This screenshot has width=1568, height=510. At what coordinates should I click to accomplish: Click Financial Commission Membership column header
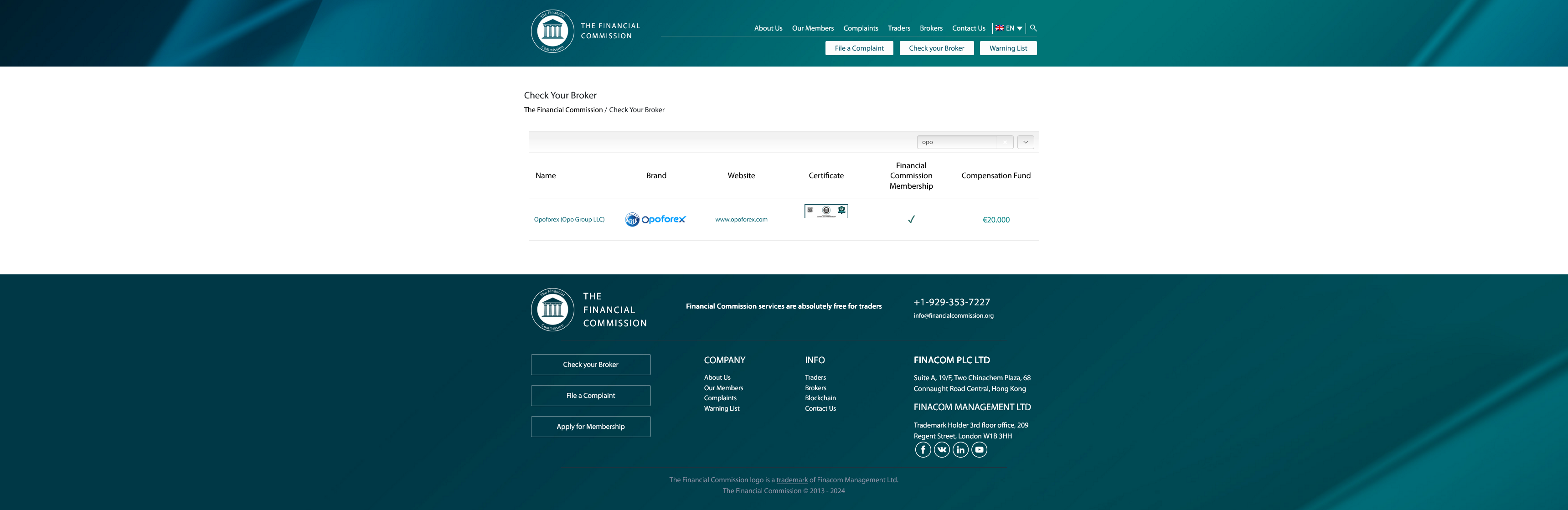pyautogui.click(x=911, y=176)
